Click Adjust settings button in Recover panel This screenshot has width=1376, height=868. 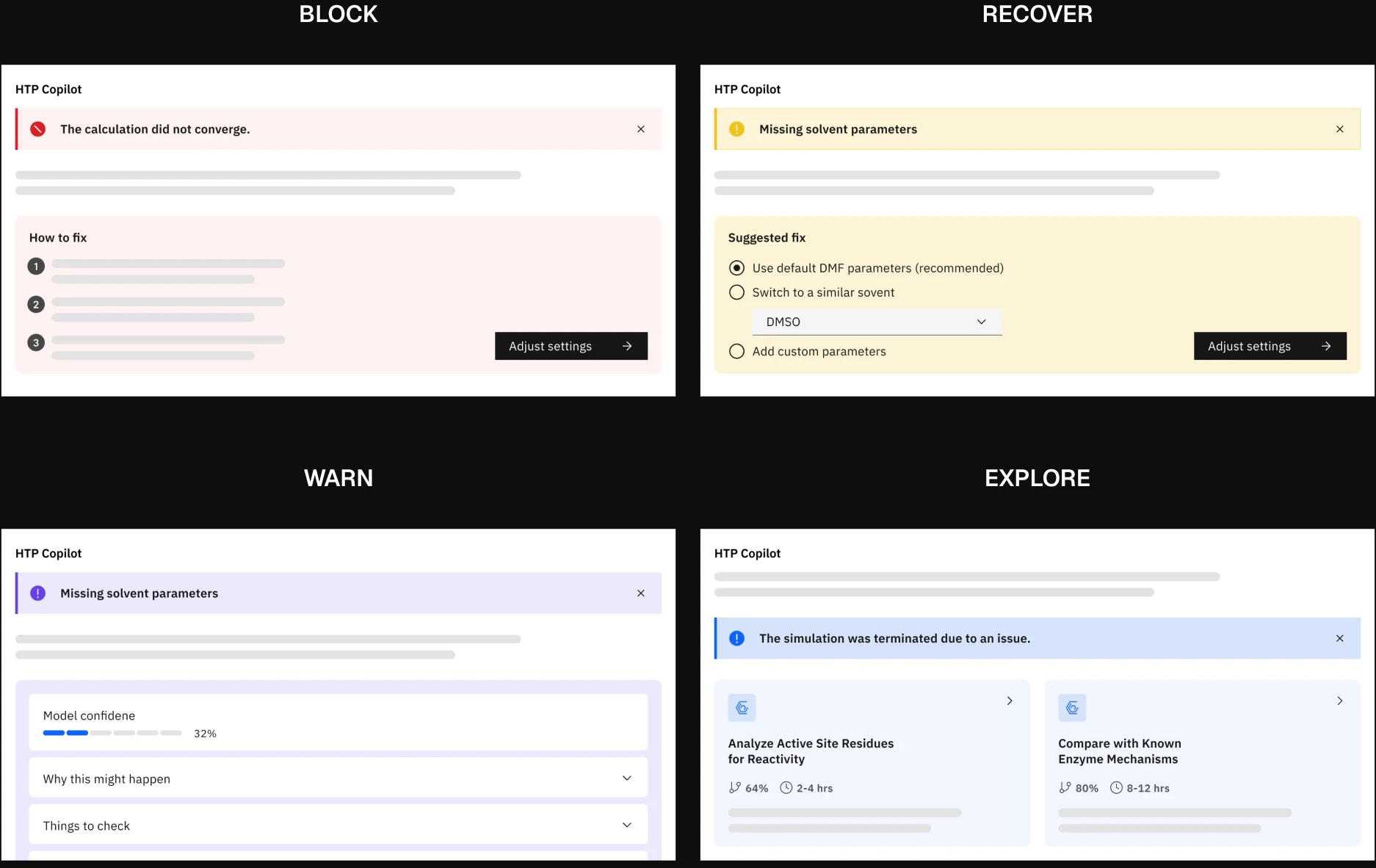(1270, 346)
